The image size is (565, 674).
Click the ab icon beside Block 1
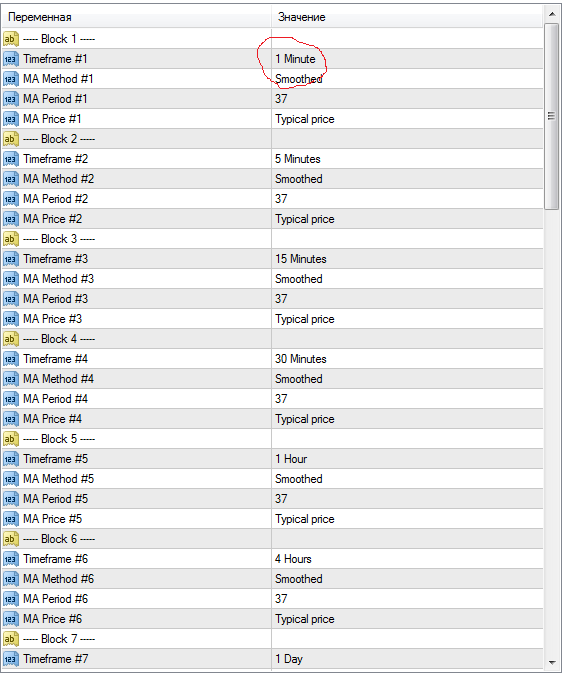11,39
